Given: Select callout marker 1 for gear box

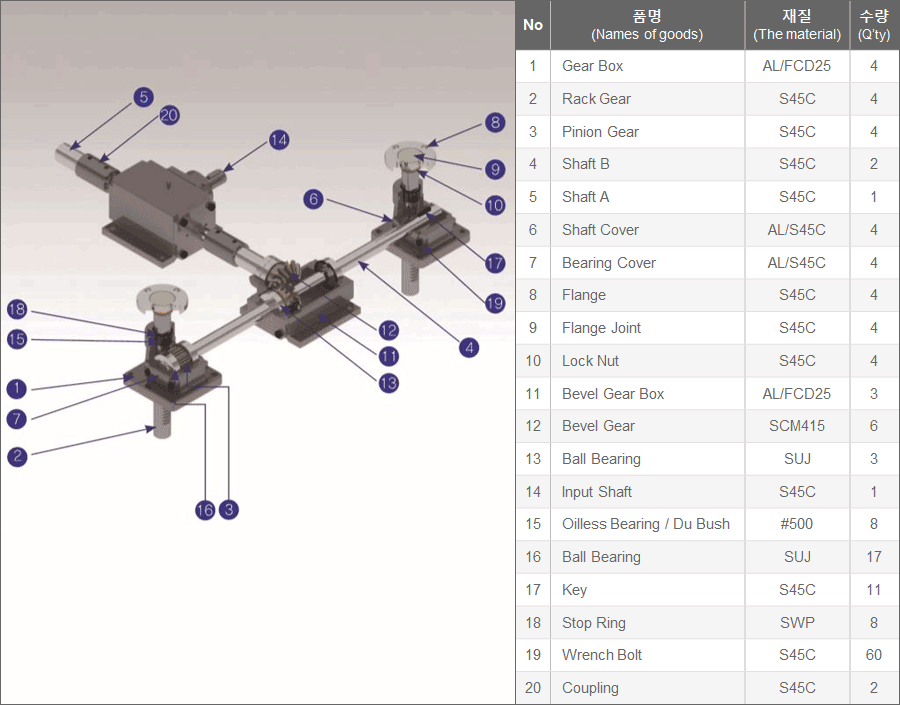Looking at the screenshot, I should 16,388.
